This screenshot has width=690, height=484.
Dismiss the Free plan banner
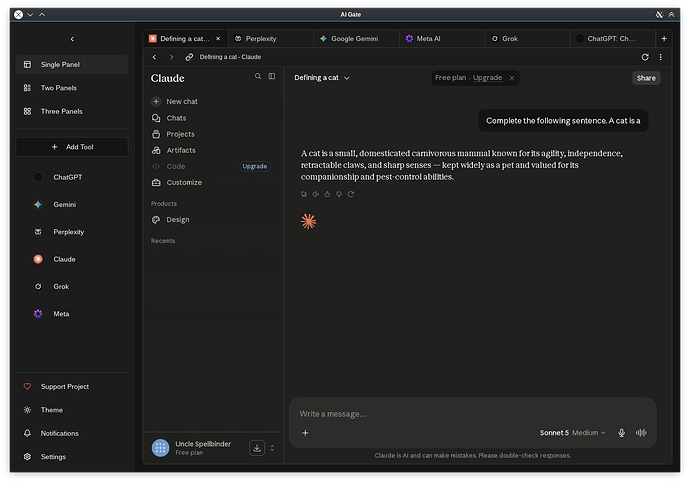pyautogui.click(x=512, y=78)
